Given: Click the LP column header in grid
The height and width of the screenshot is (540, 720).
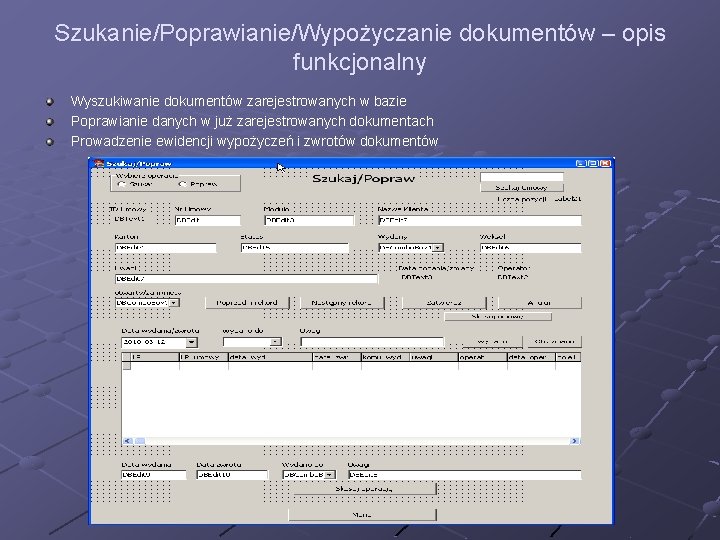Looking at the screenshot, I should (x=155, y=357).
